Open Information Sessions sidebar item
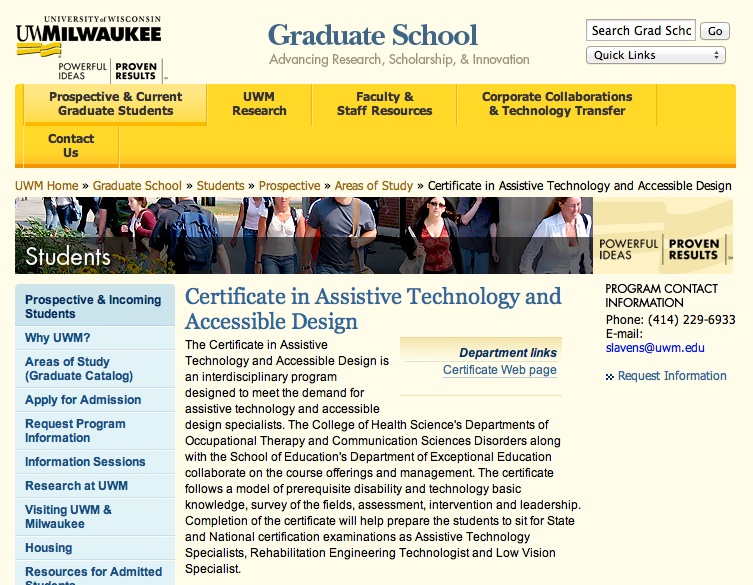Screen dimensions: 753x585 click(85, 462)
